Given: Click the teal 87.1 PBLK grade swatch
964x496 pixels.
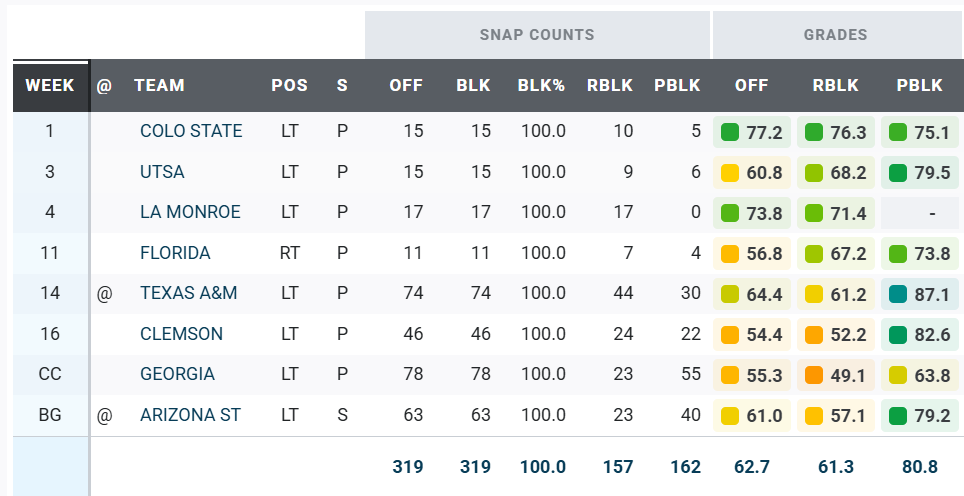Looking at the screenshot, I should pyautogui.click(x=898, y=294).
